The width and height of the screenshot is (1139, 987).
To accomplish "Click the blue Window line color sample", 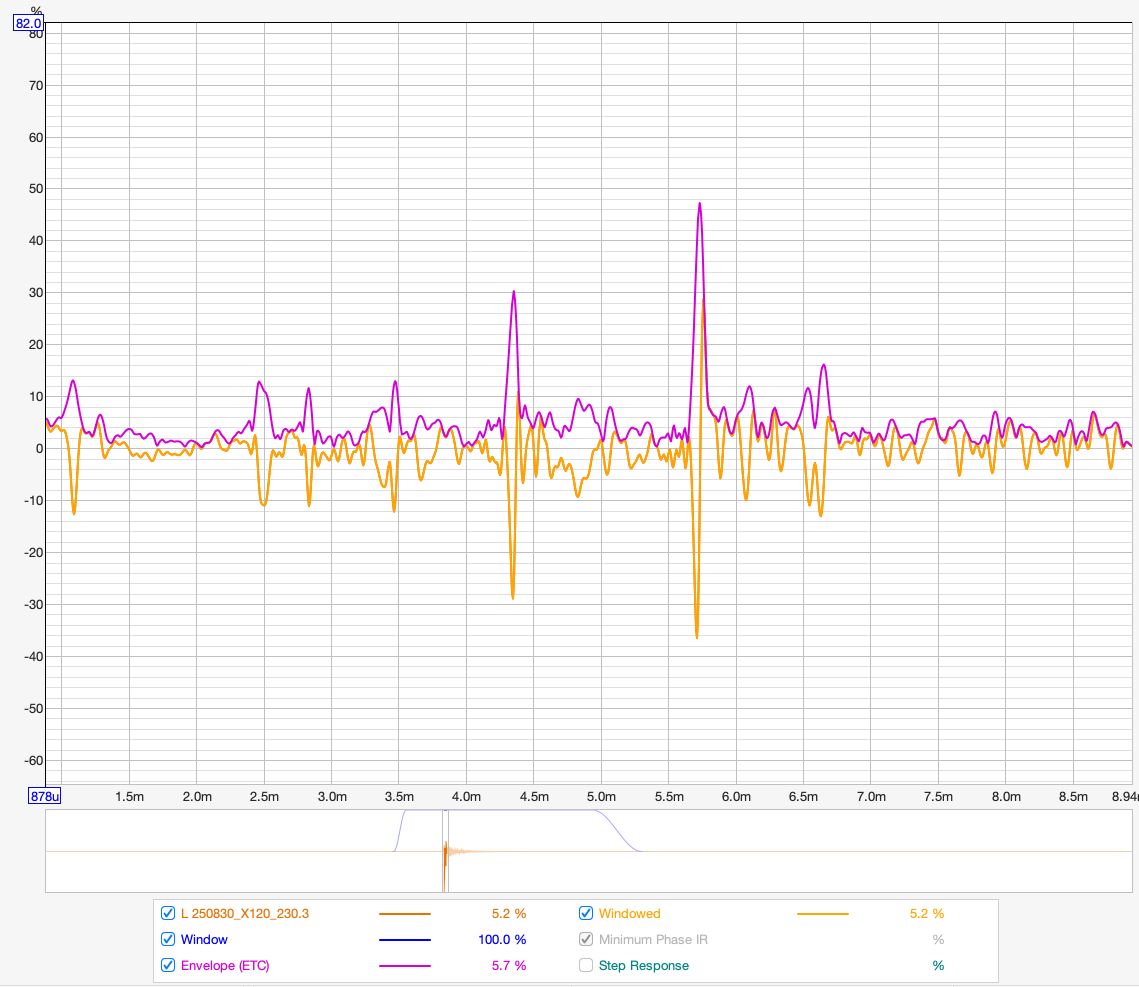I will tap(404, 940).
